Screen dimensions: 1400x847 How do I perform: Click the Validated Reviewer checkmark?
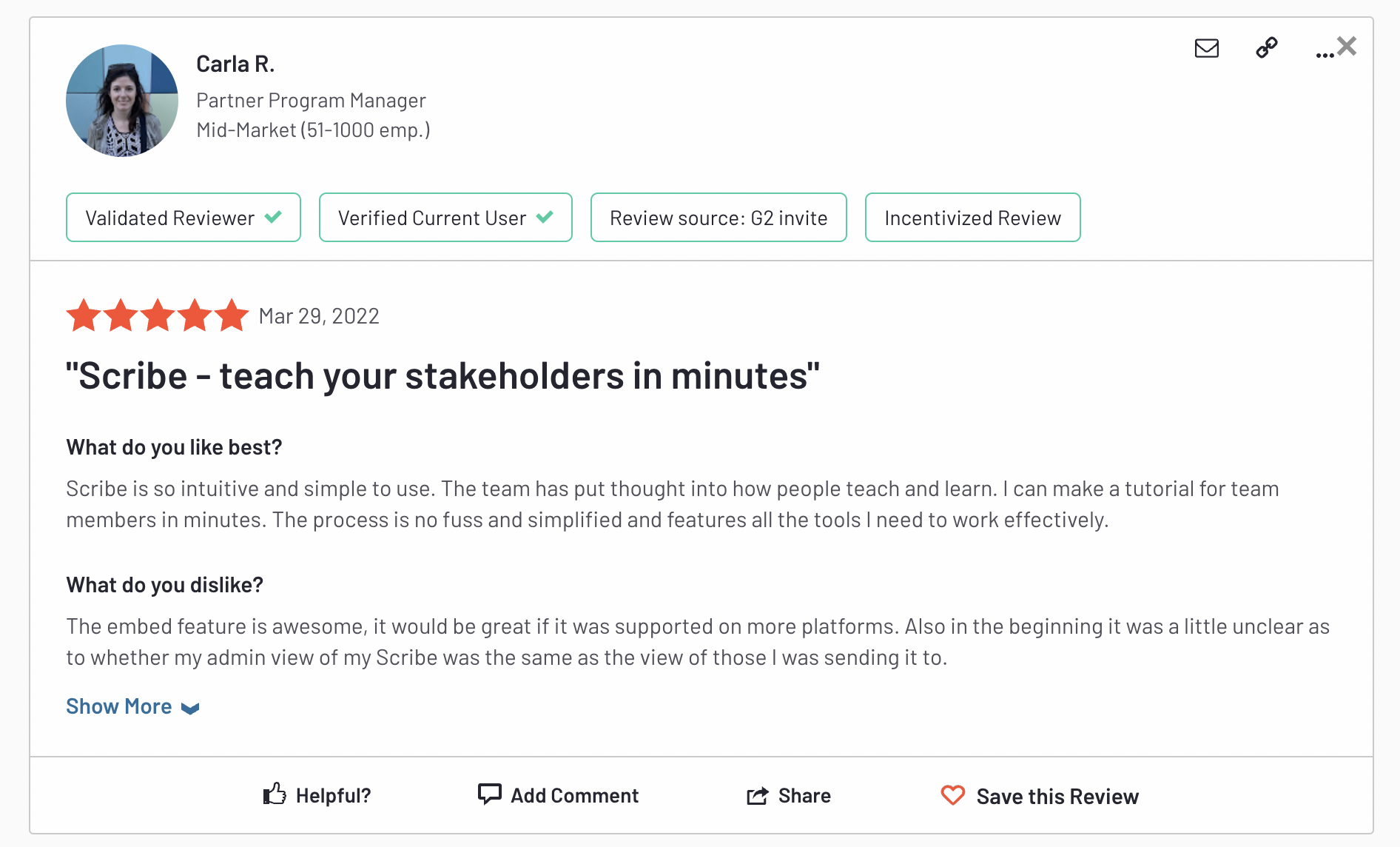coord(273,217)
